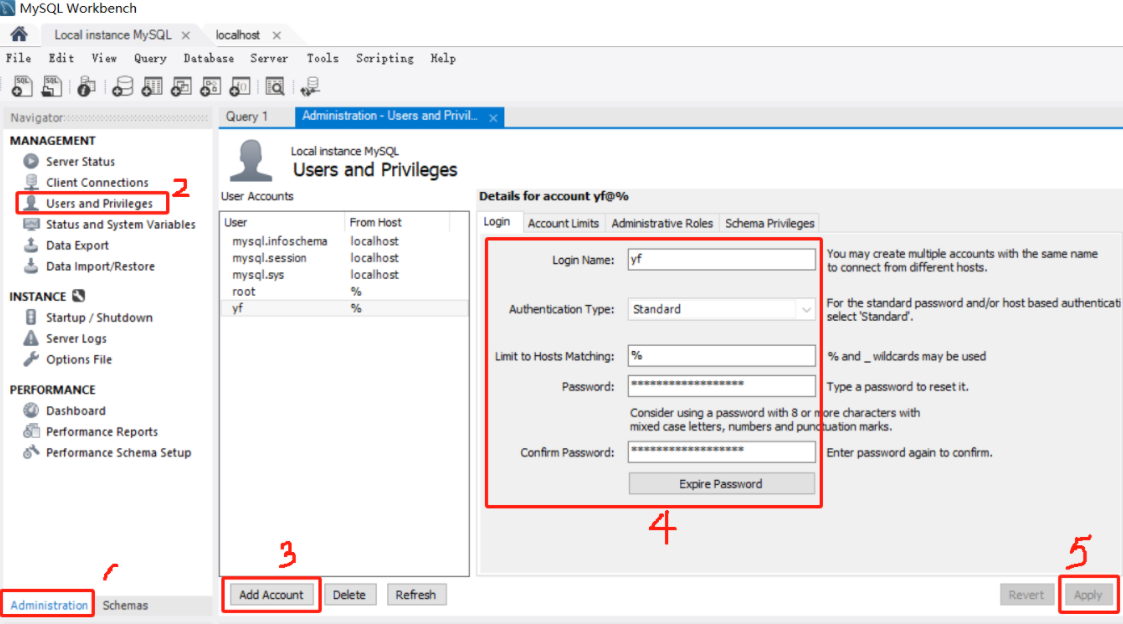
Task: Click the Options File wrench icon
Action: 31,359
